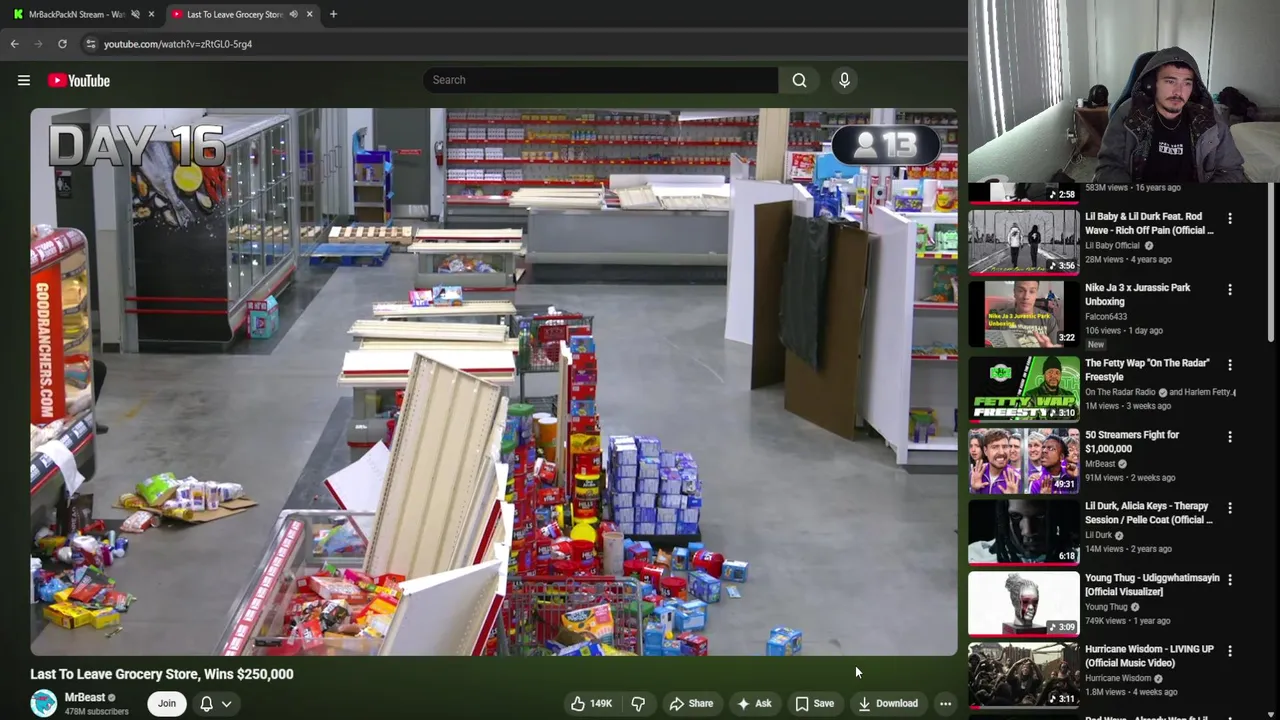
Task: Click channel name 'Hurricane Wisdom' under title
Action: click(1118, 678)
